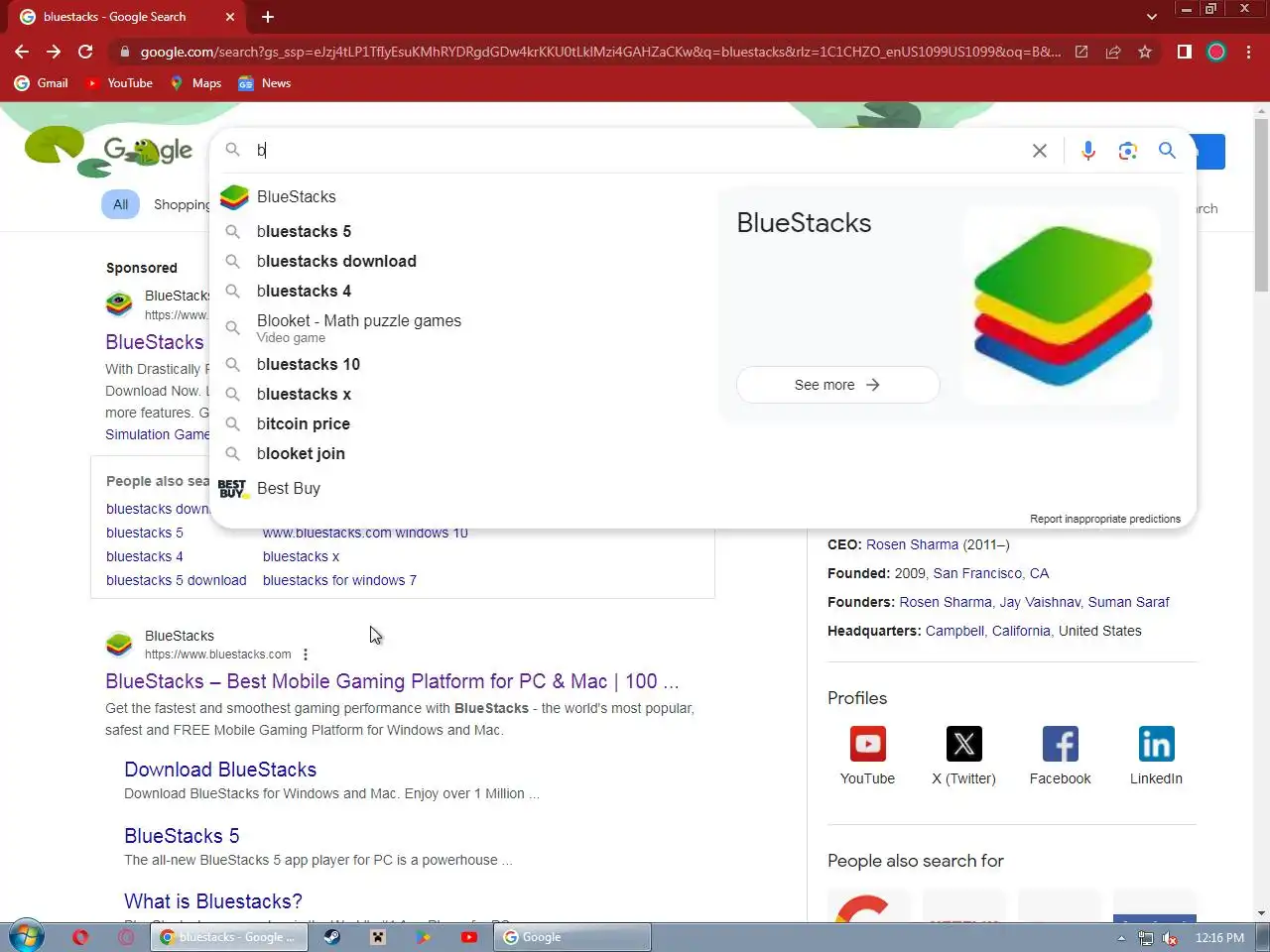Screen dimensions: 1270x952
Task: Choose the Best Buy suggestion
Action: (461, 488)
